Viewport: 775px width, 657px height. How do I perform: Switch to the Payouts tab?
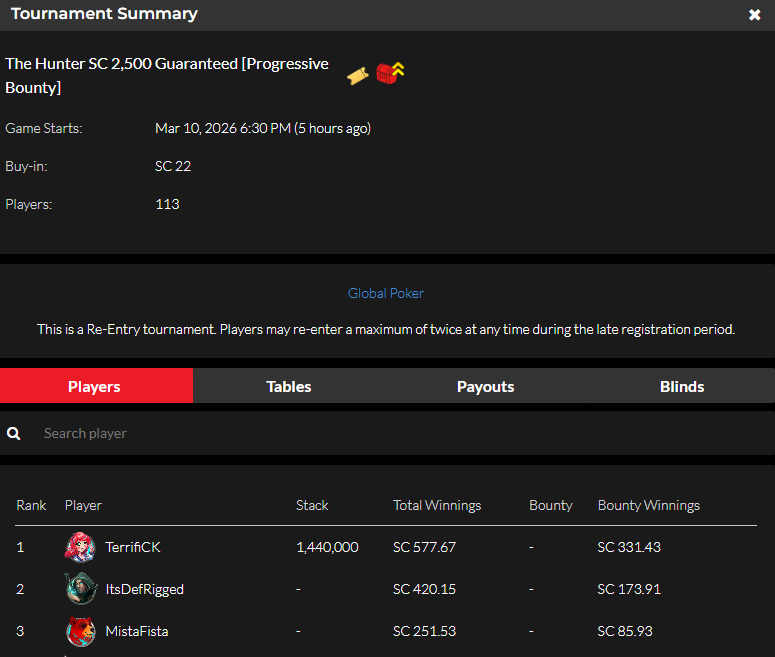pyautogui.click(x=485, y=386)
